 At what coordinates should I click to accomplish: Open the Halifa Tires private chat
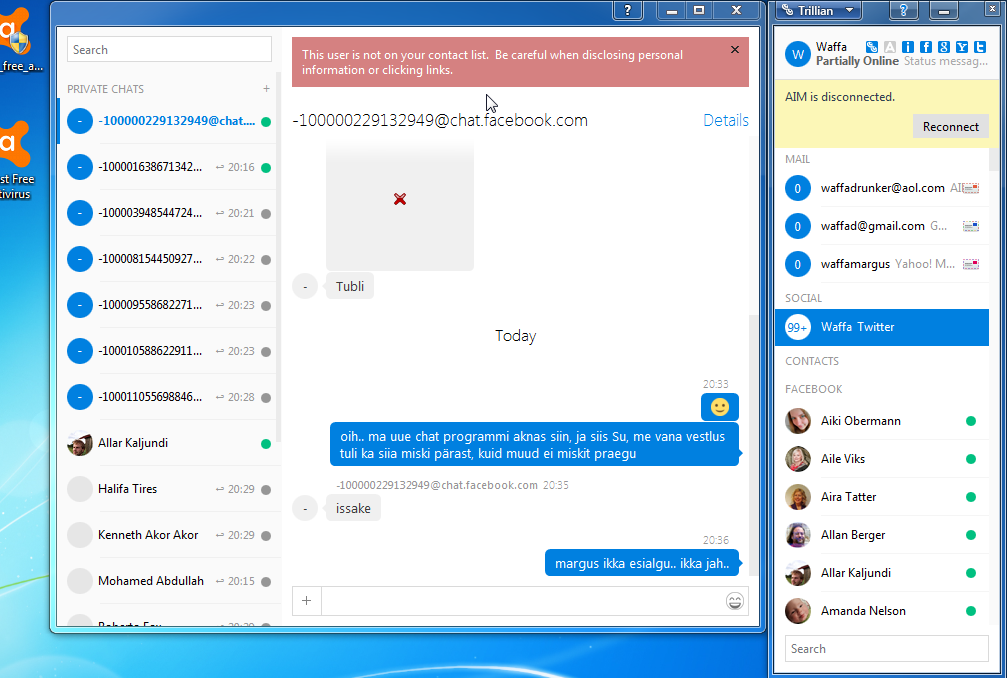(167, 489)
